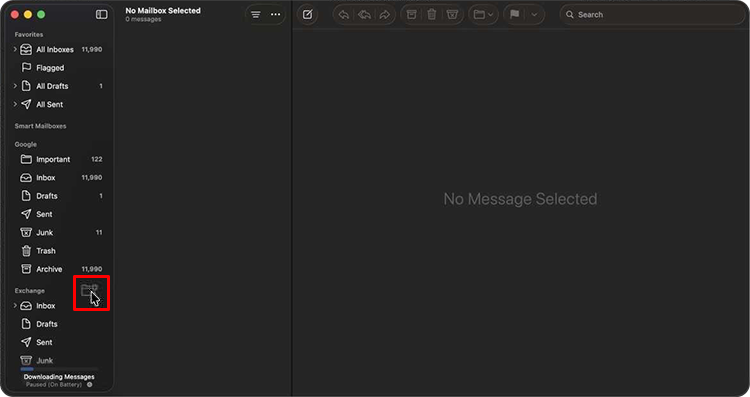Click the Forward arrow icon
The width and height of the screenshot is (750, 397).
pyautogui.click(x=385, y=14)
